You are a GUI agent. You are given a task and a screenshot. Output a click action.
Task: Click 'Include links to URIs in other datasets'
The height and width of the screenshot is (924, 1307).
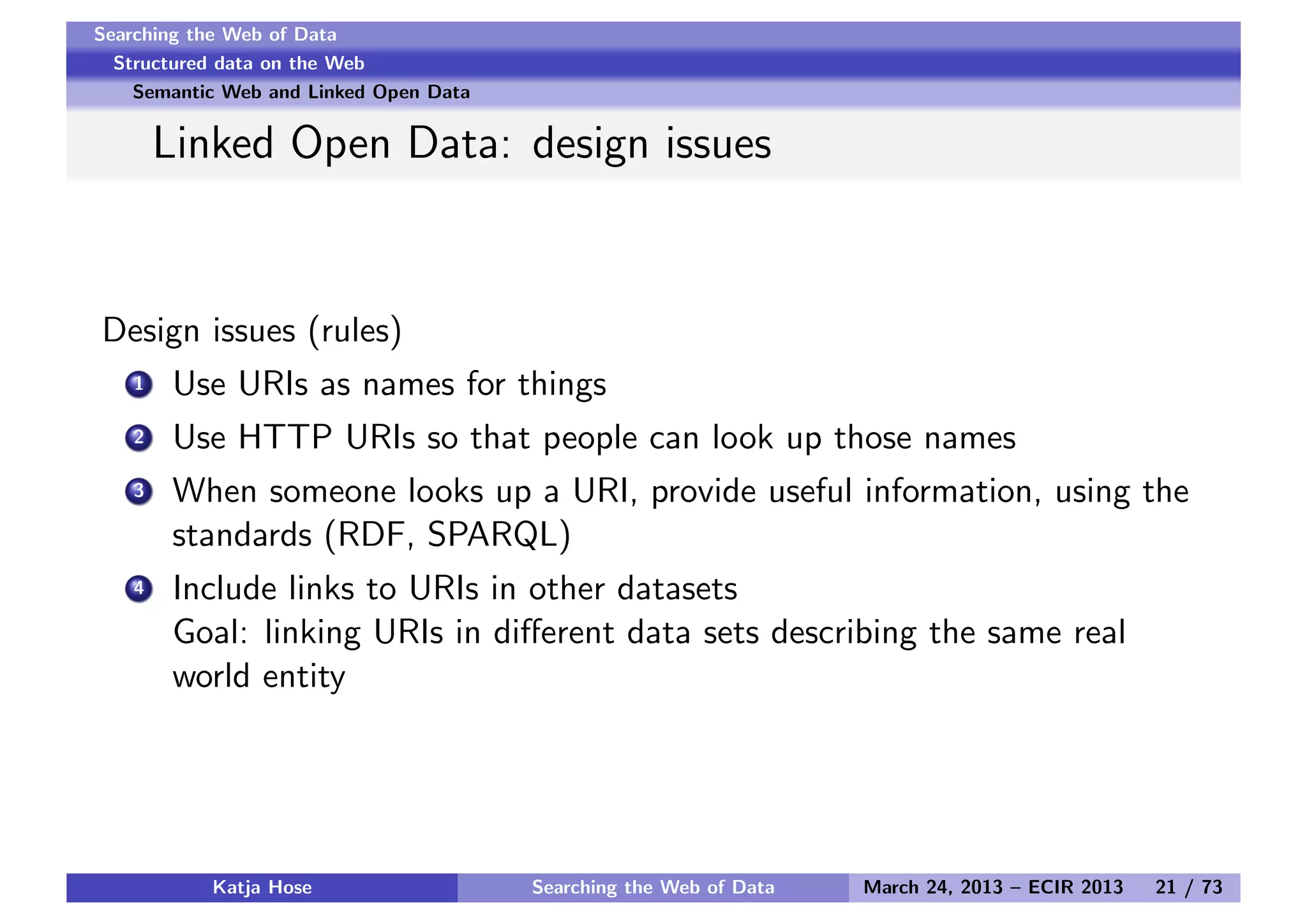point(455,588)
